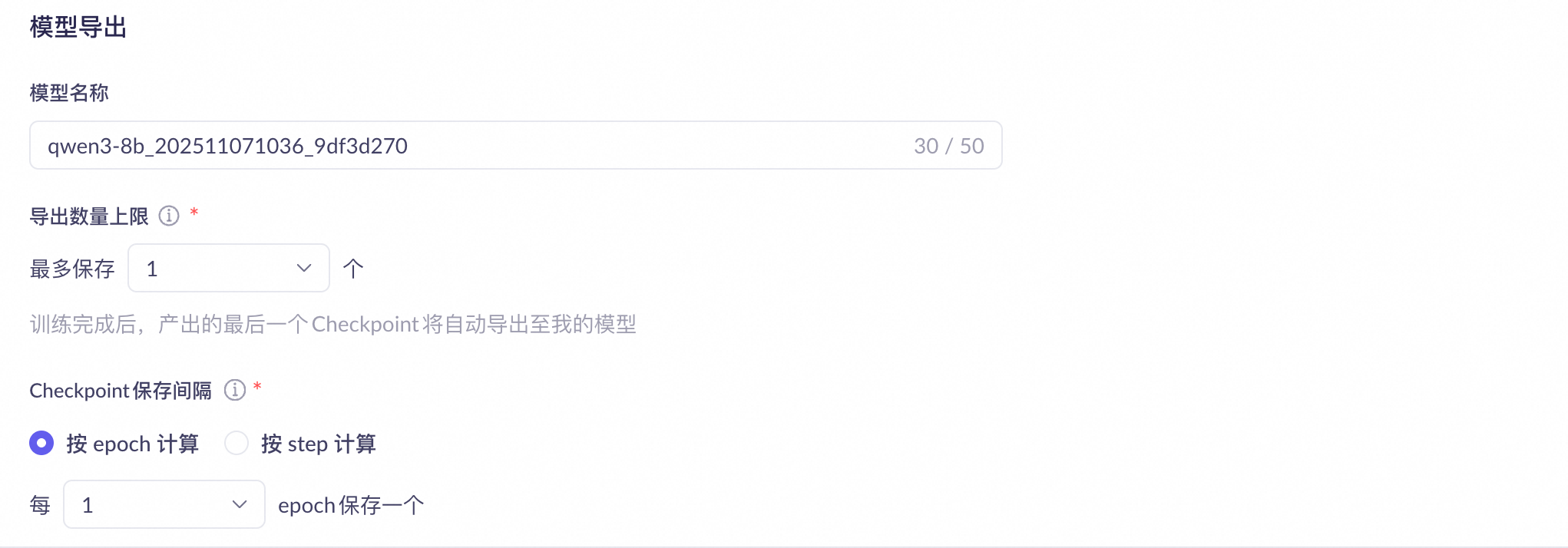Click the info icon beside Checkpoint保存间隔

tap(235, 390)
